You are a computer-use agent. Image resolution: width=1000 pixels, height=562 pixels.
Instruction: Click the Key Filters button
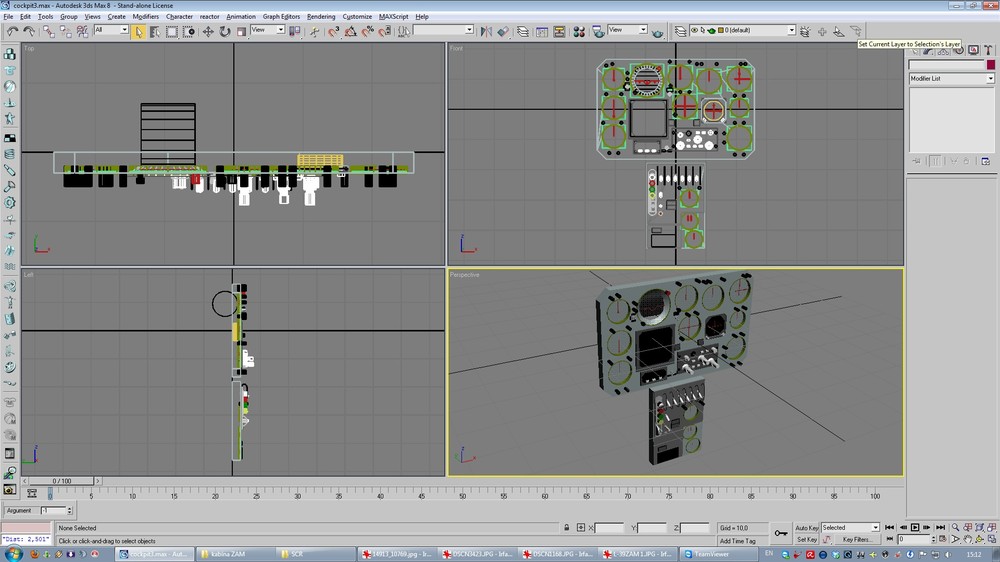coord(856,540)
